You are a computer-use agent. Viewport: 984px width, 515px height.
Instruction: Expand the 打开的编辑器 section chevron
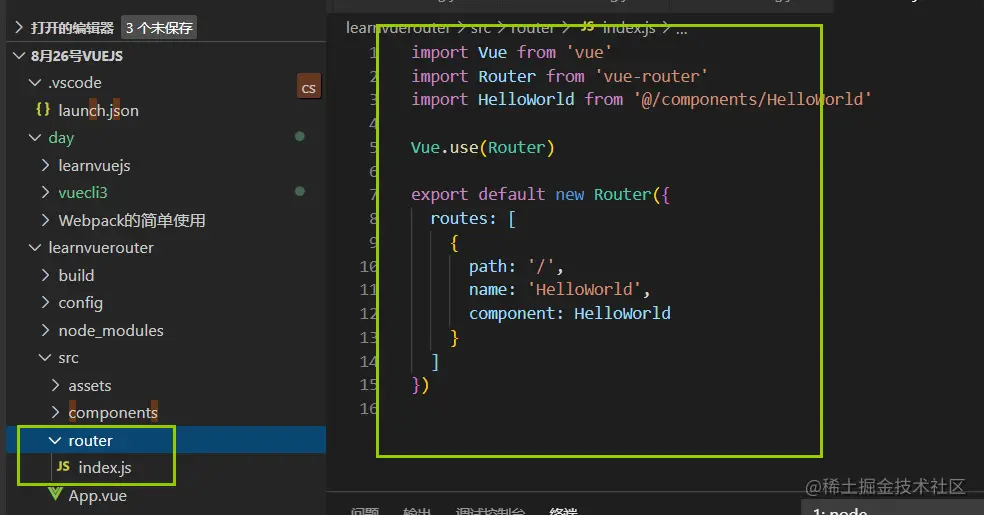[x=19, y=28]
